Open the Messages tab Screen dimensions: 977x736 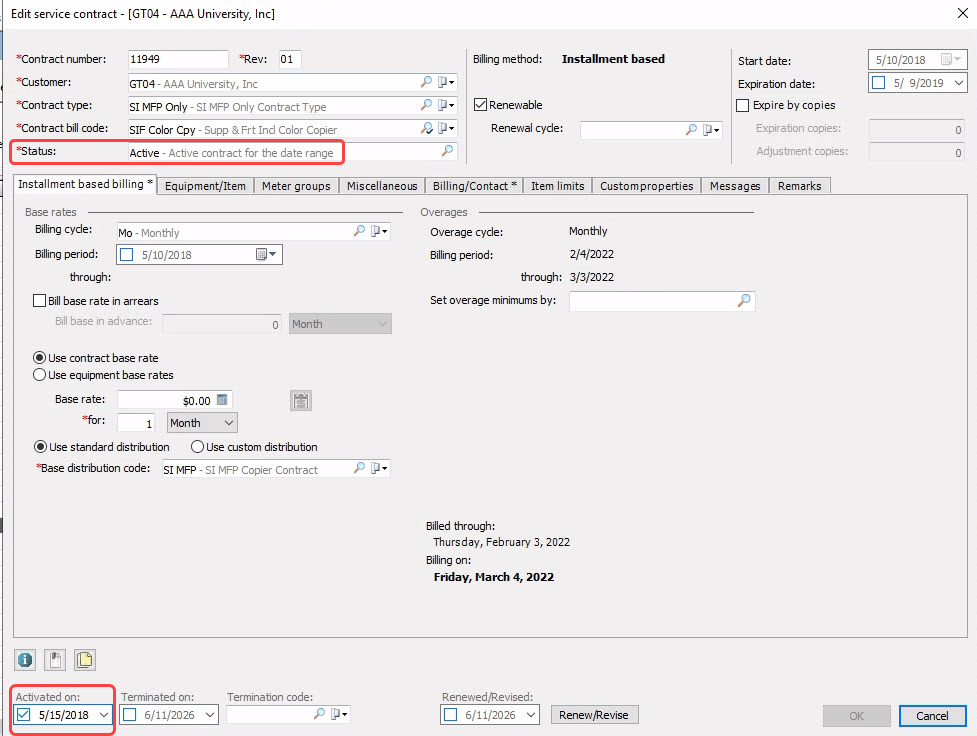735,186
